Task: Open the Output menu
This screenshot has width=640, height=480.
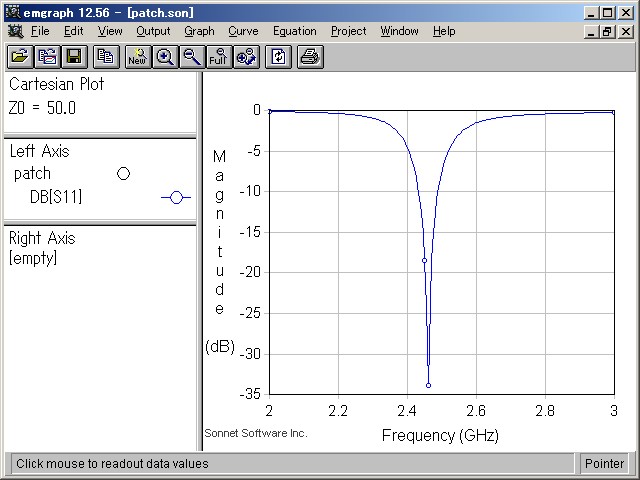Action: point(153,31)
